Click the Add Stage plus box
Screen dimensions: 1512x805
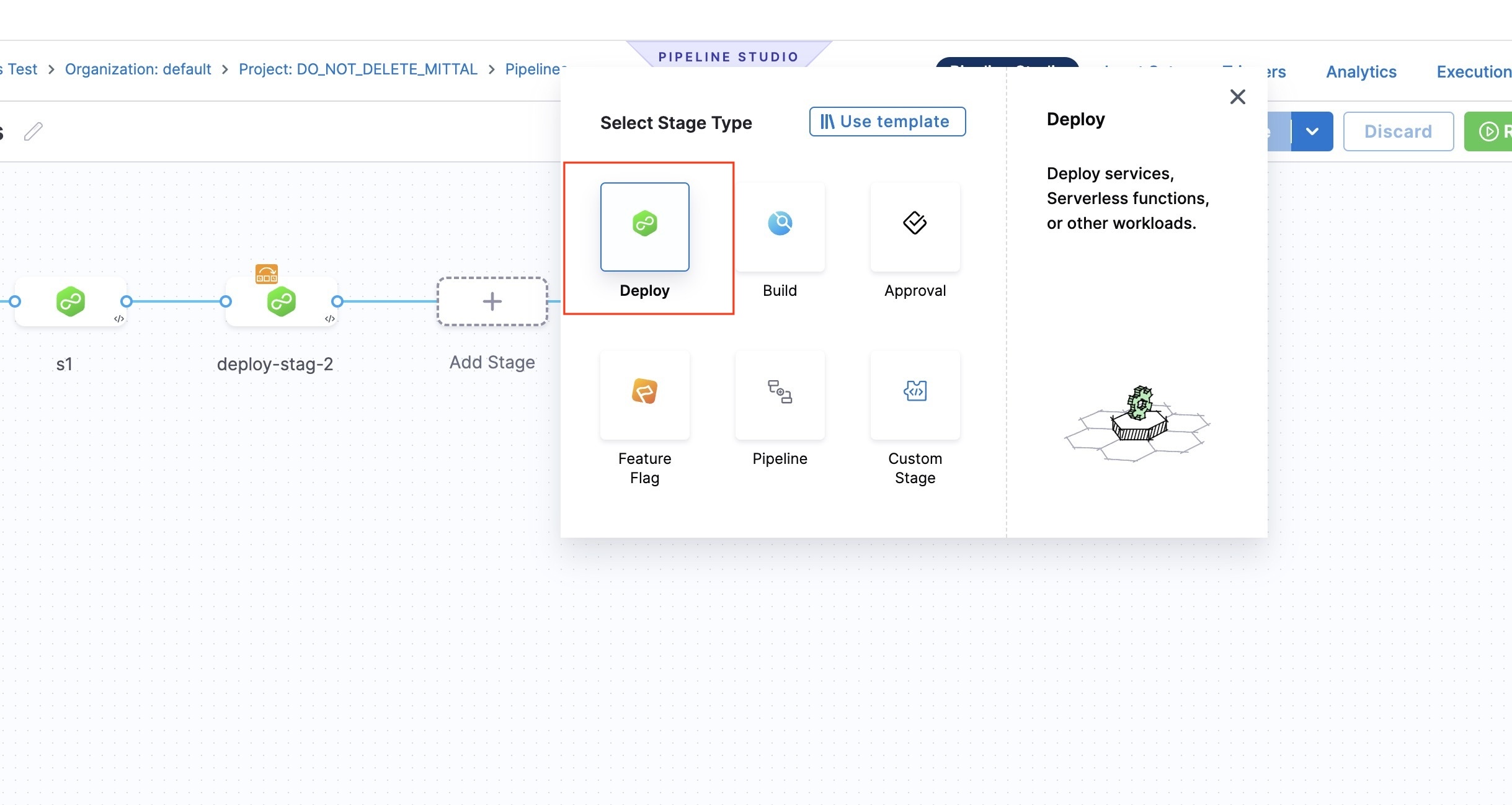tap(492, 302)
